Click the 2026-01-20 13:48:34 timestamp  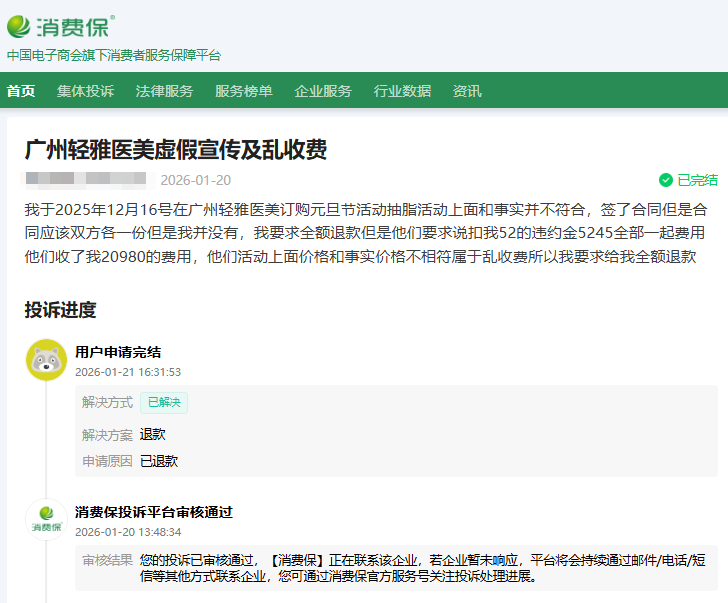128,532
